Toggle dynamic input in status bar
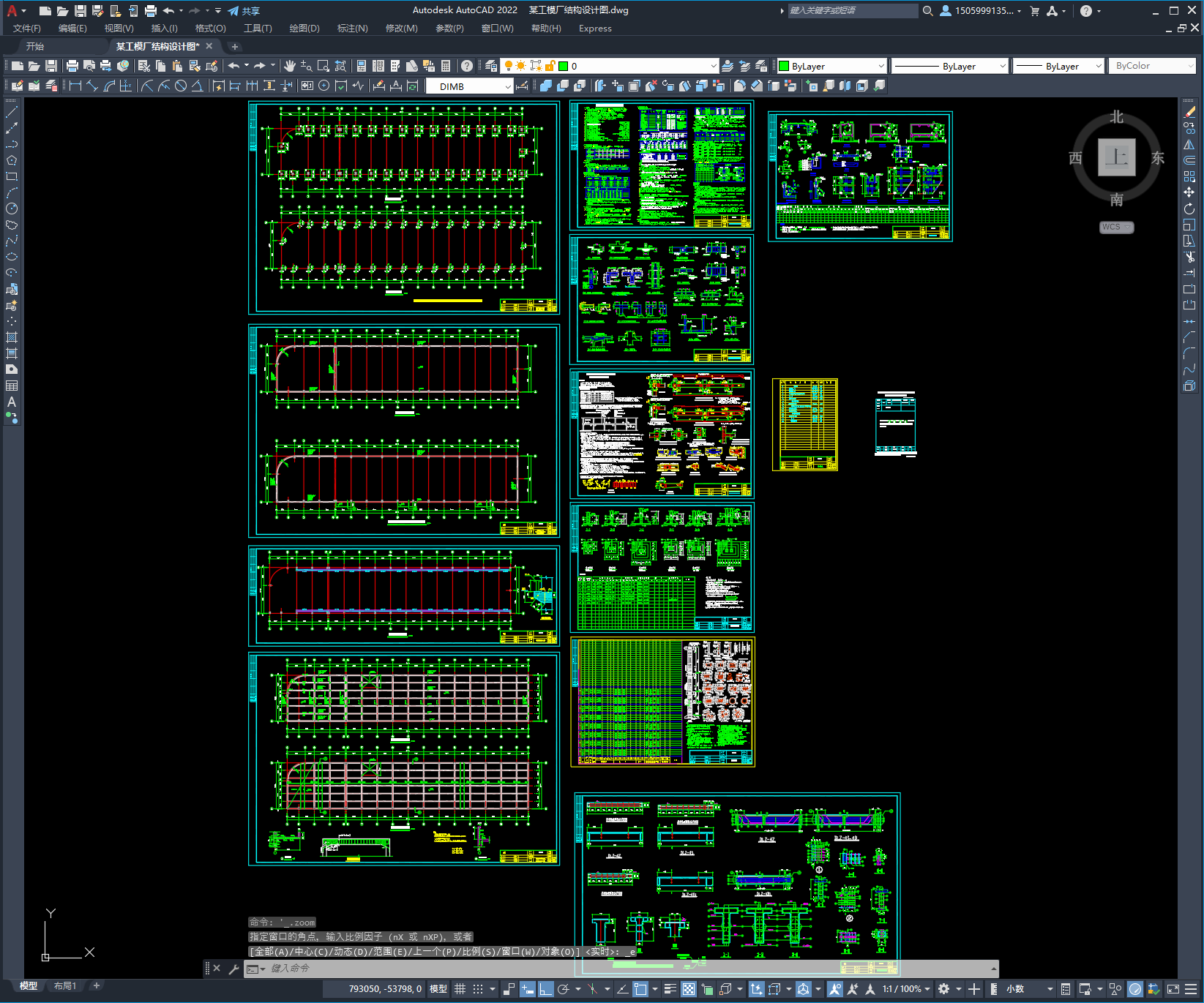The height and width of the screenshot is (1003, 1204). (527, 989)
